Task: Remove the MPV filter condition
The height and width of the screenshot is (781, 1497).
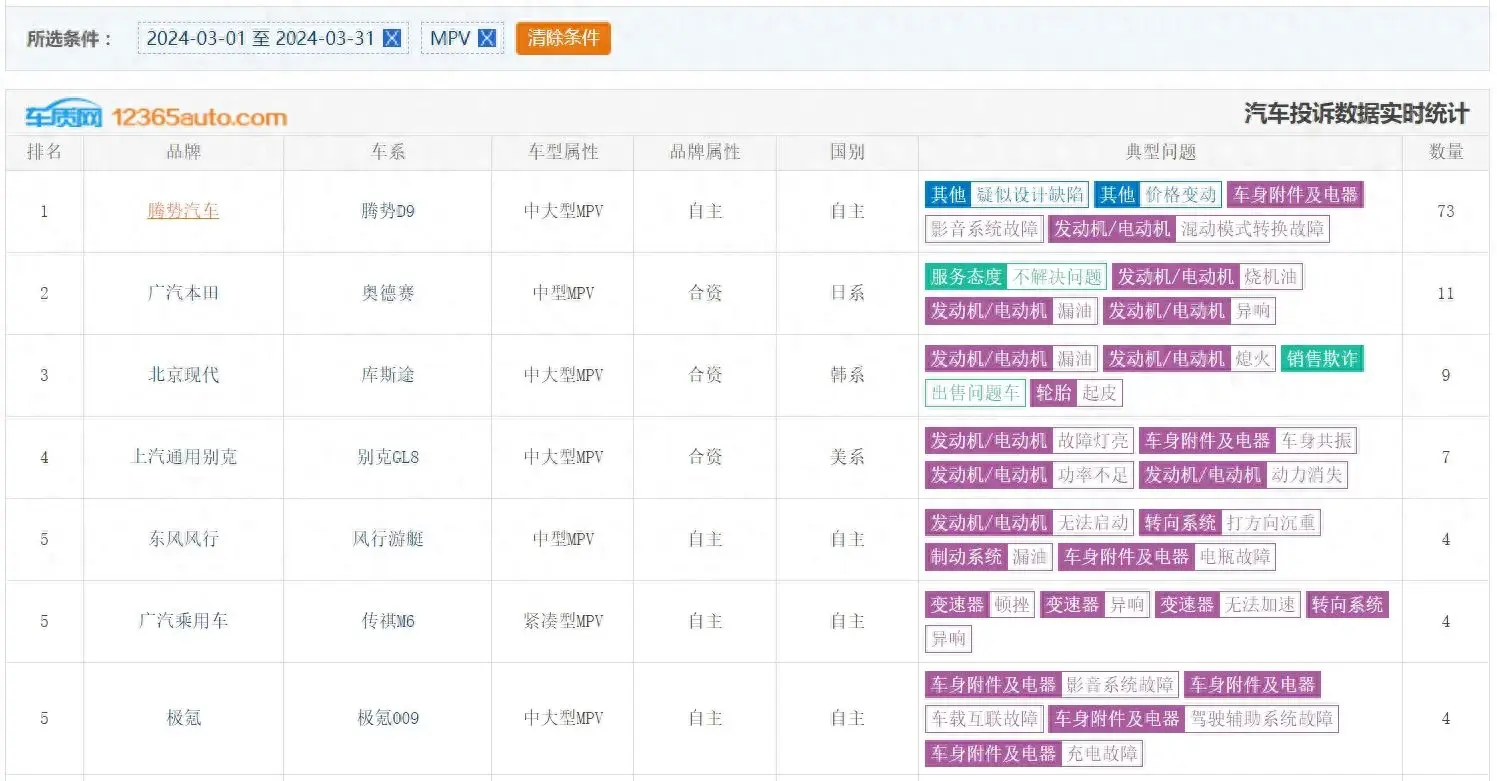Action: (487, 39)
